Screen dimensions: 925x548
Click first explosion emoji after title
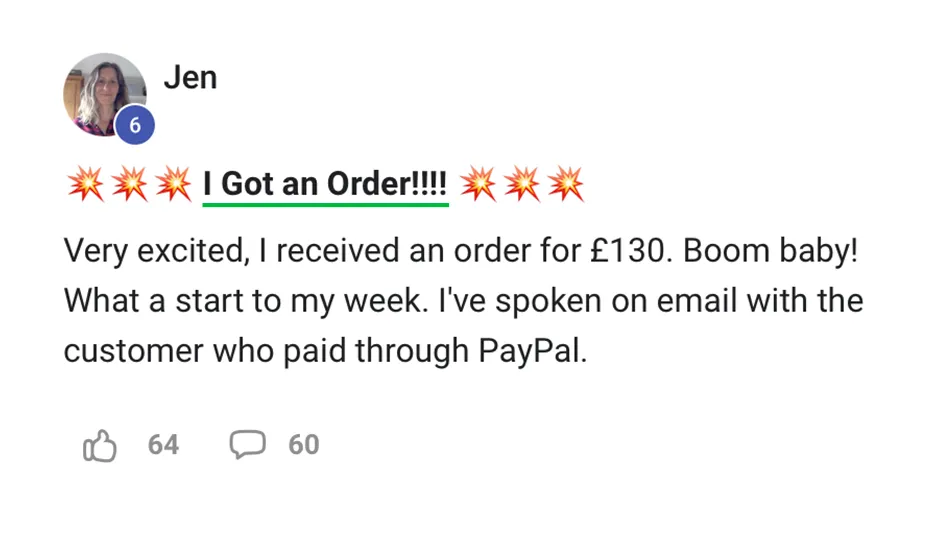click(x=478, y=184)
